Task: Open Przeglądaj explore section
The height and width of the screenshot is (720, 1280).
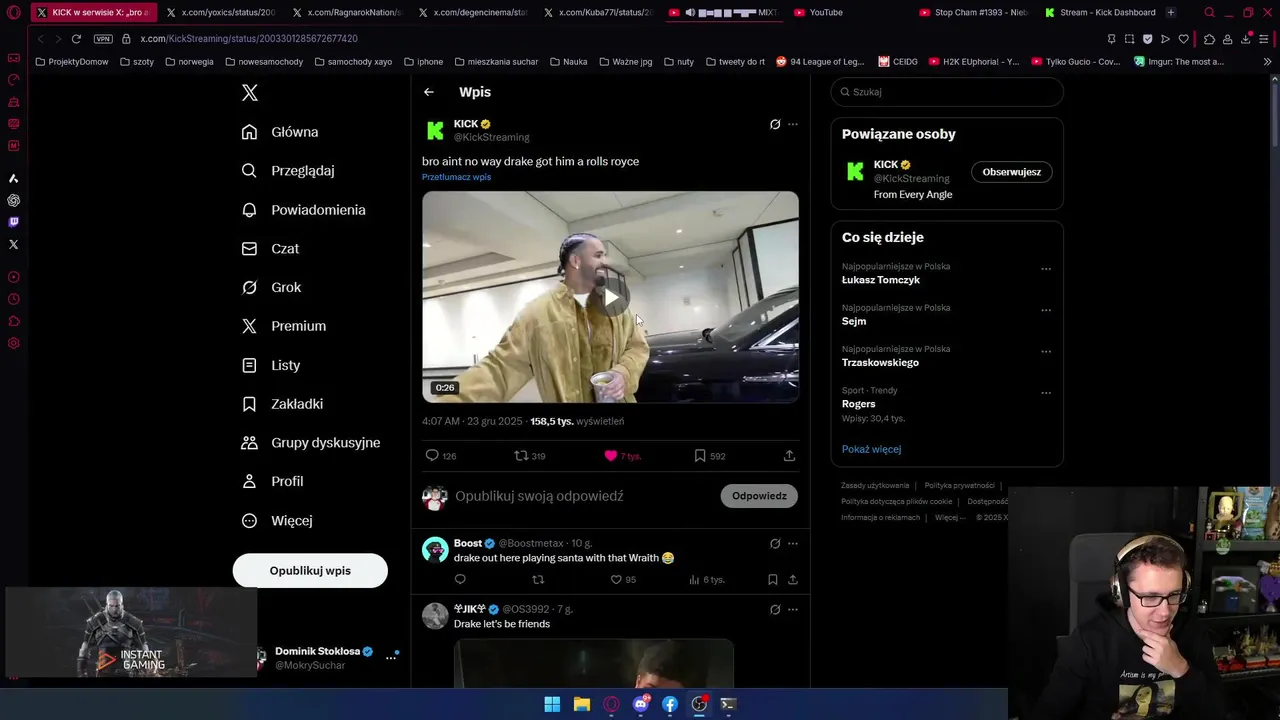Action: click(x=288, y=171)
